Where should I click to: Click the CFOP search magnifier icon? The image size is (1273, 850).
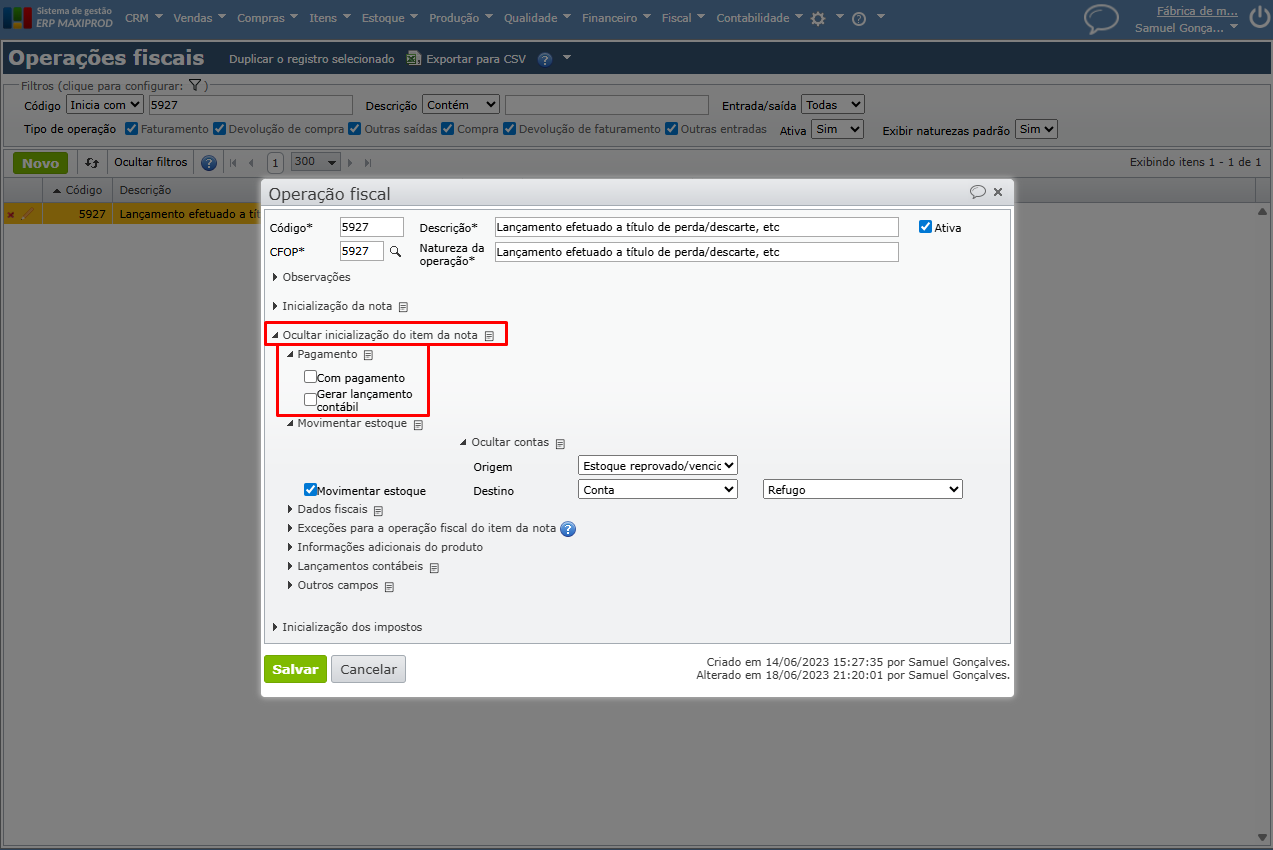(395, 251)
